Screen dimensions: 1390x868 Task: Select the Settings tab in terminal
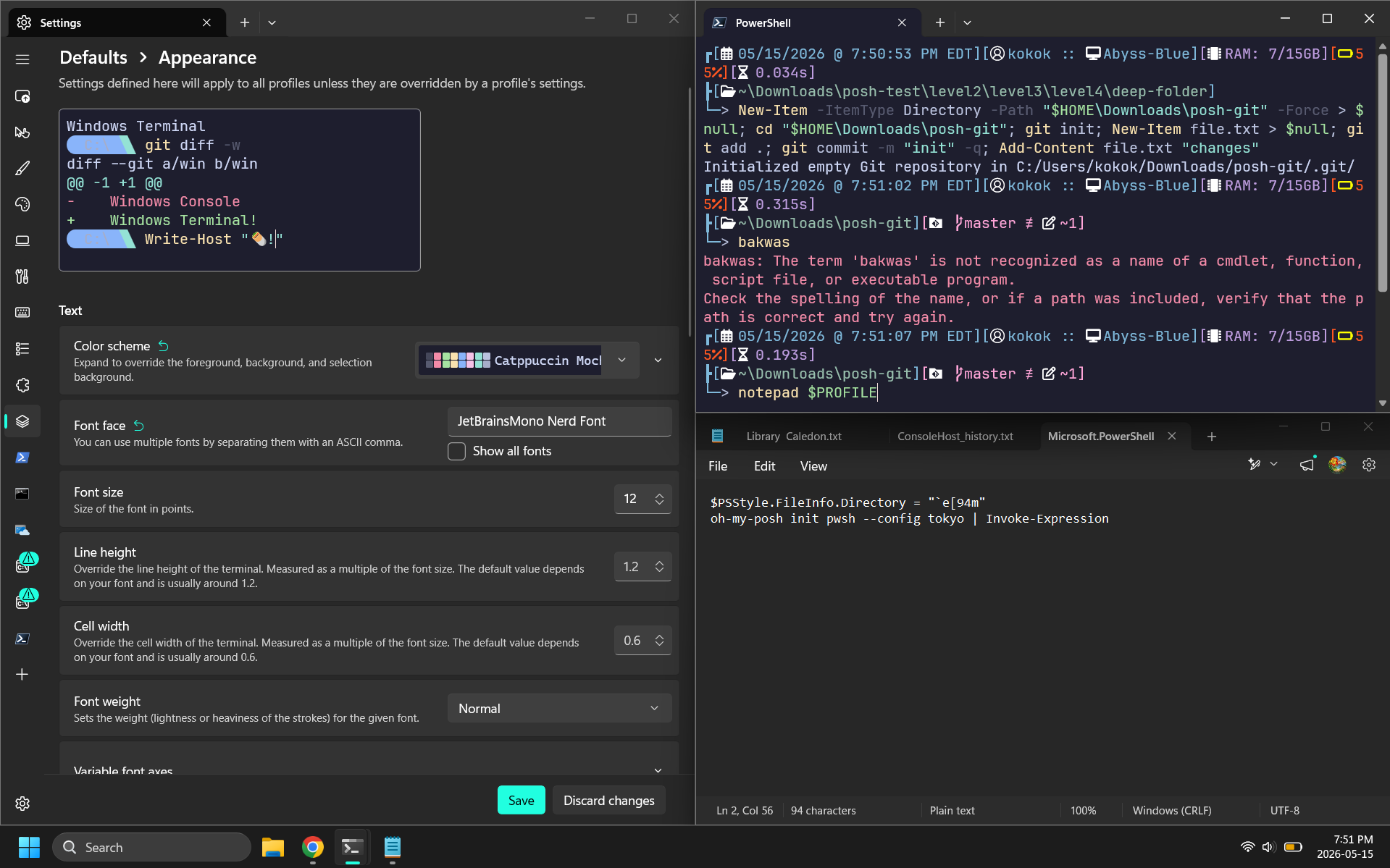116,22
